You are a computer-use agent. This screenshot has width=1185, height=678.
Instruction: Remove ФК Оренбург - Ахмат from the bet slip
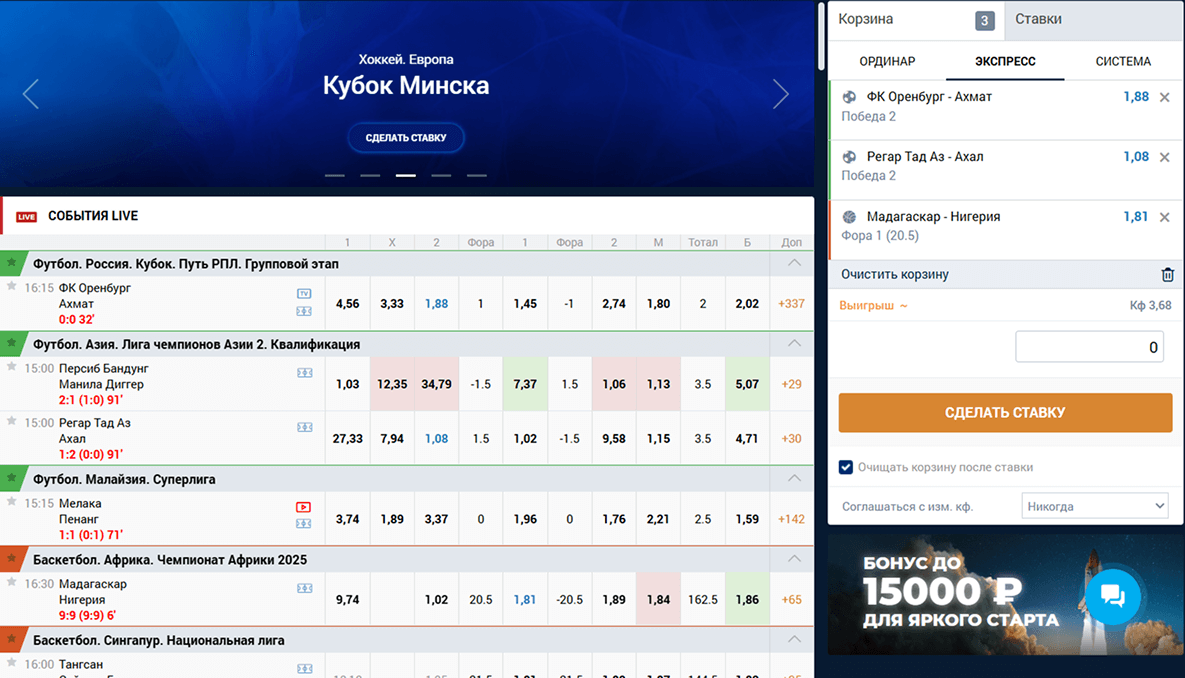[x=1164, y=98]
